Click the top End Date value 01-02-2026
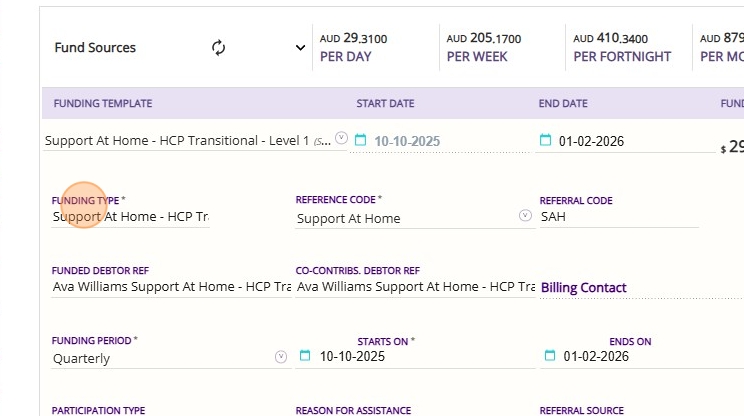Screen dimensions: 744x416 point(591,142)
